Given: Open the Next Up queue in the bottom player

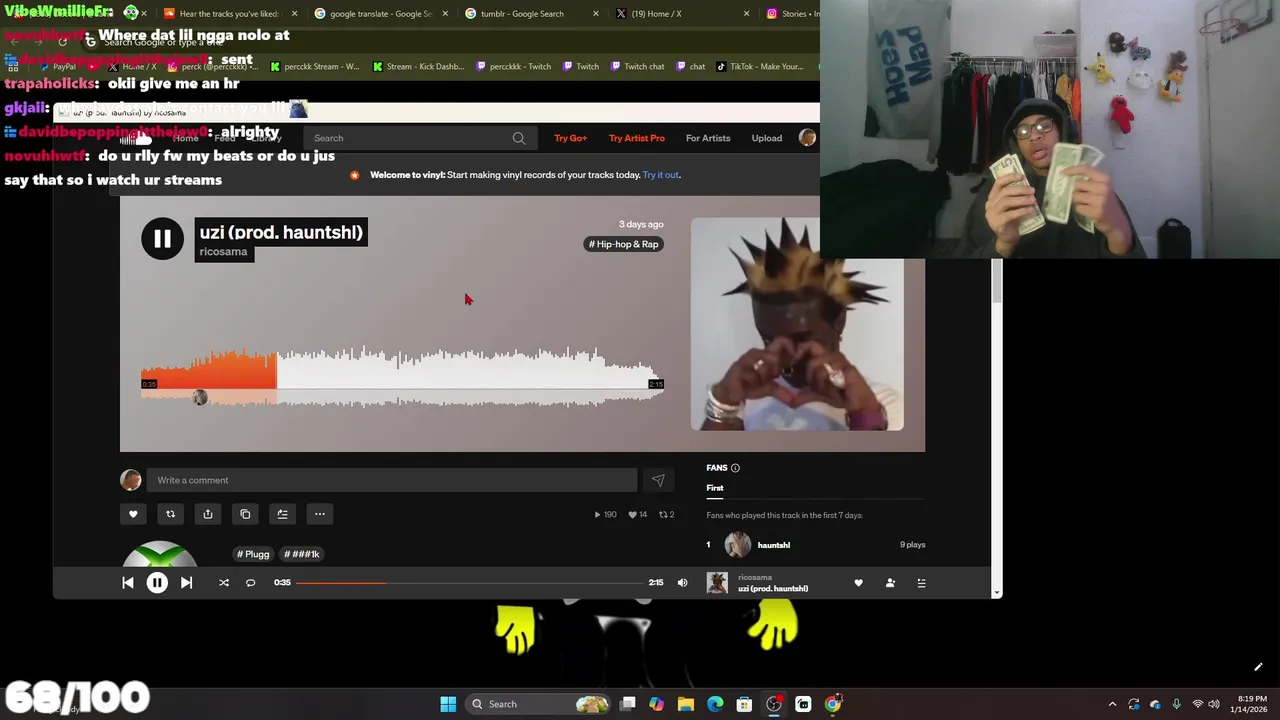Looking at the screenshot, I should pyautogui.click(x=921, y=583).
